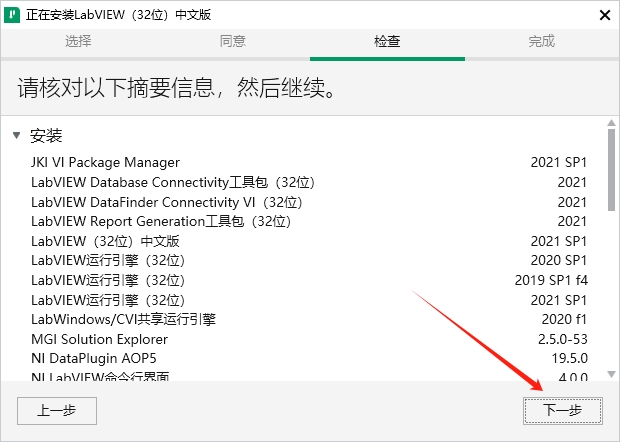Select LabWindows/CVI共享运行引擎 row
The height and width of the screenshot is (442, 620).
point(309,319)
